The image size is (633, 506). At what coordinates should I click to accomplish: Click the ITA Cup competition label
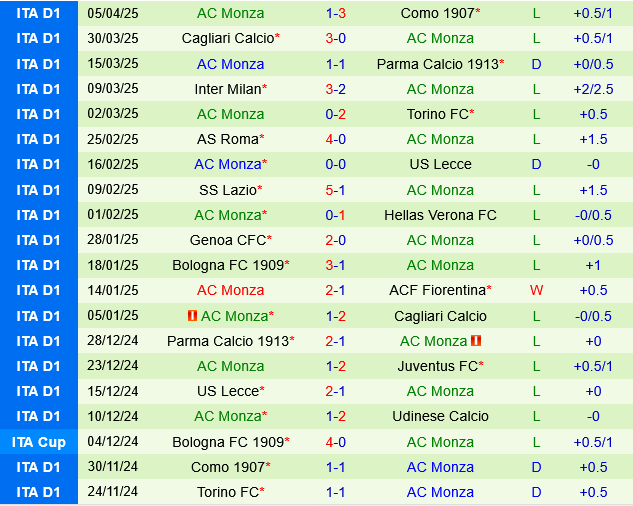(x=39, y=442)
